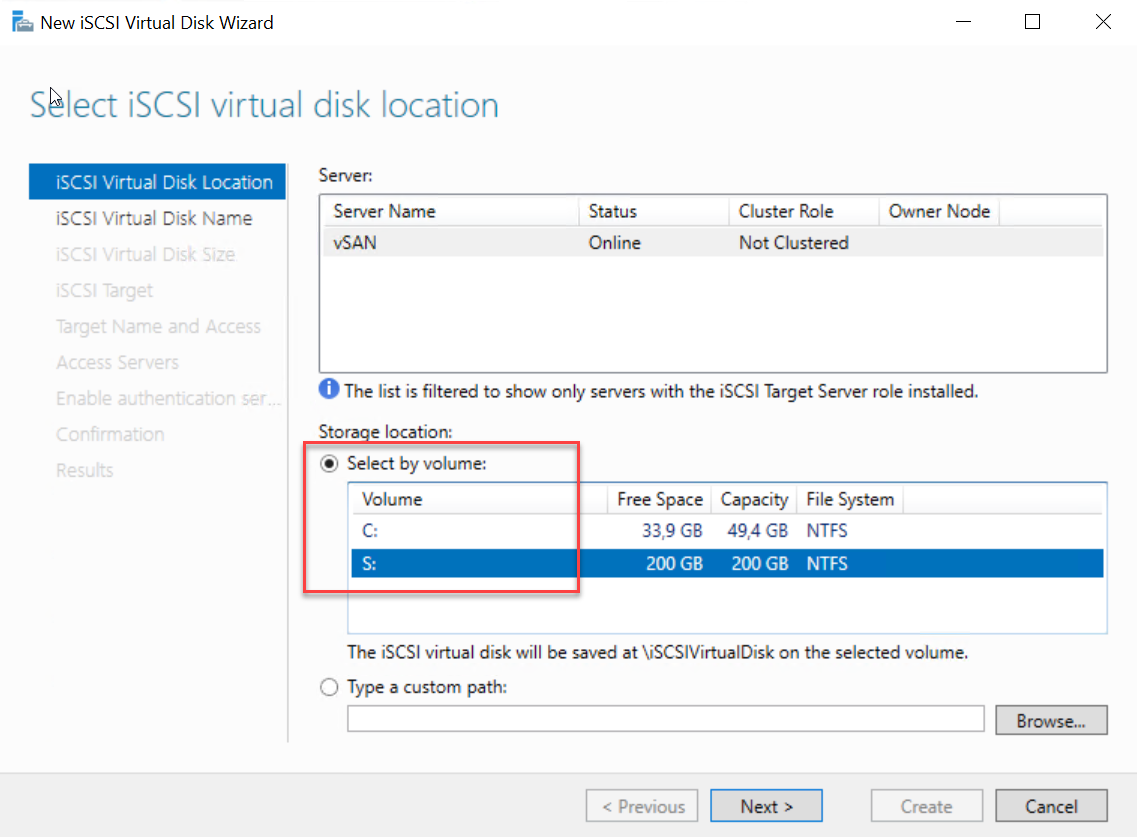Select the C: volume row
This screenshot has height=837, width=1137.
click(727, 531)
